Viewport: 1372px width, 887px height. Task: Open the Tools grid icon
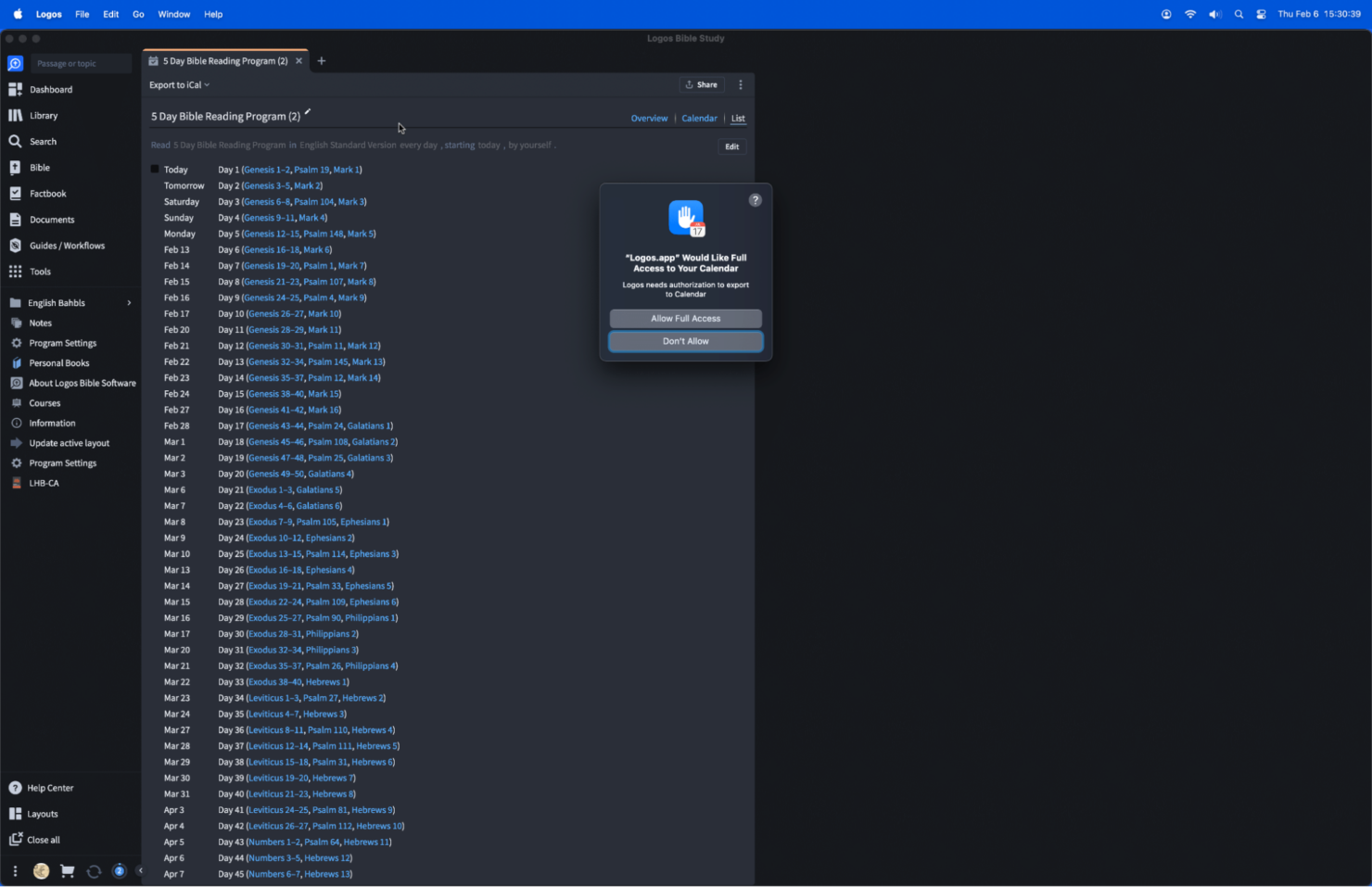click(39, 271)
